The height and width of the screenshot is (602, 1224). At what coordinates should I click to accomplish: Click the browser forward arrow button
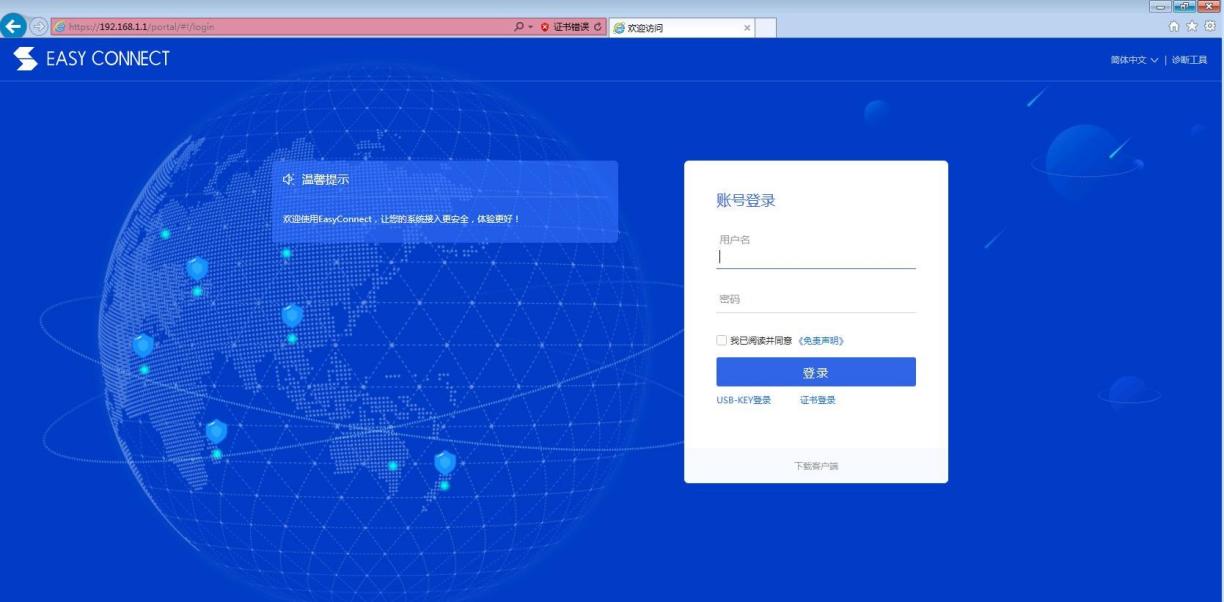click(39, 27)
